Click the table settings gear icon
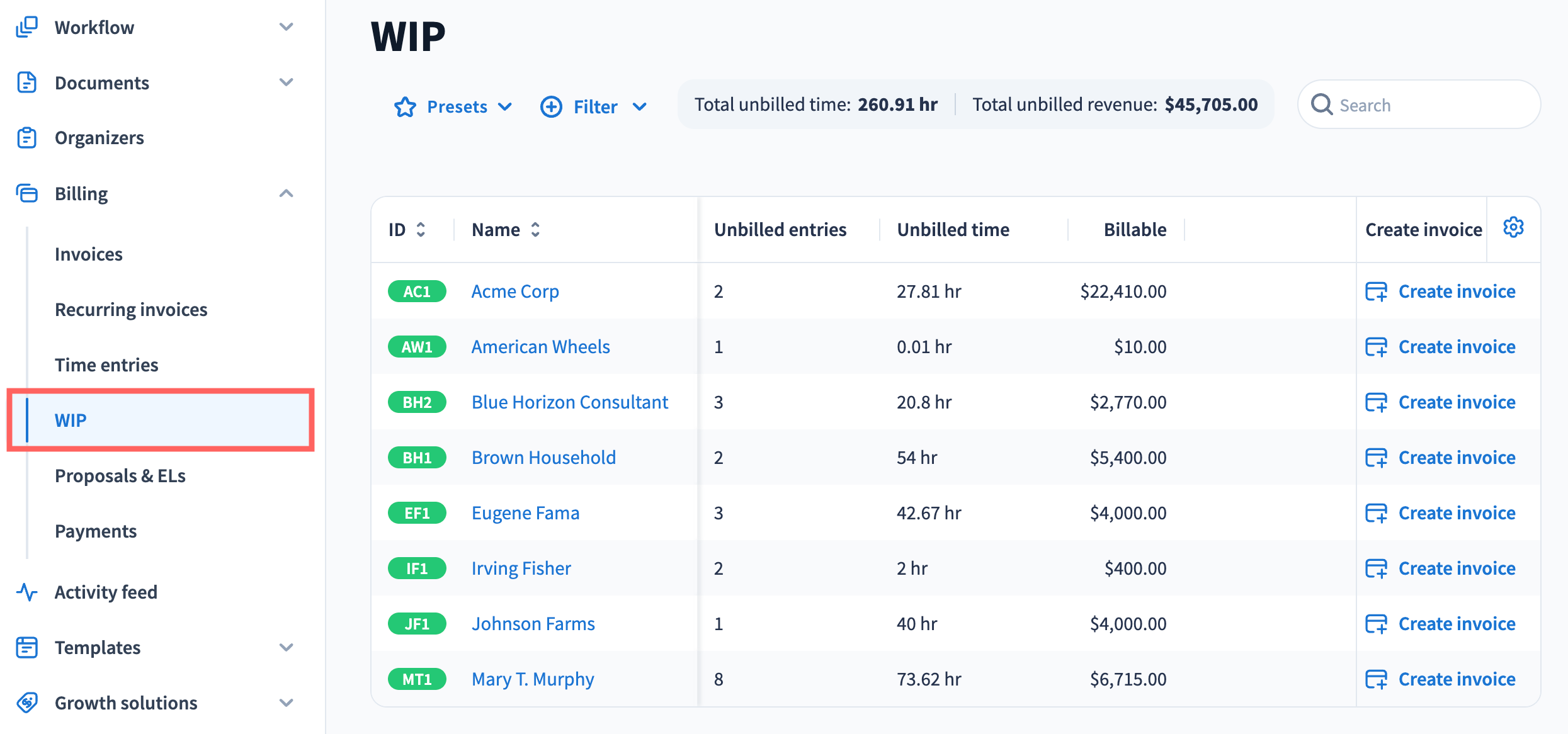Image resolution: width=1568 pixels, height=734 pixels. (1513, 228)
